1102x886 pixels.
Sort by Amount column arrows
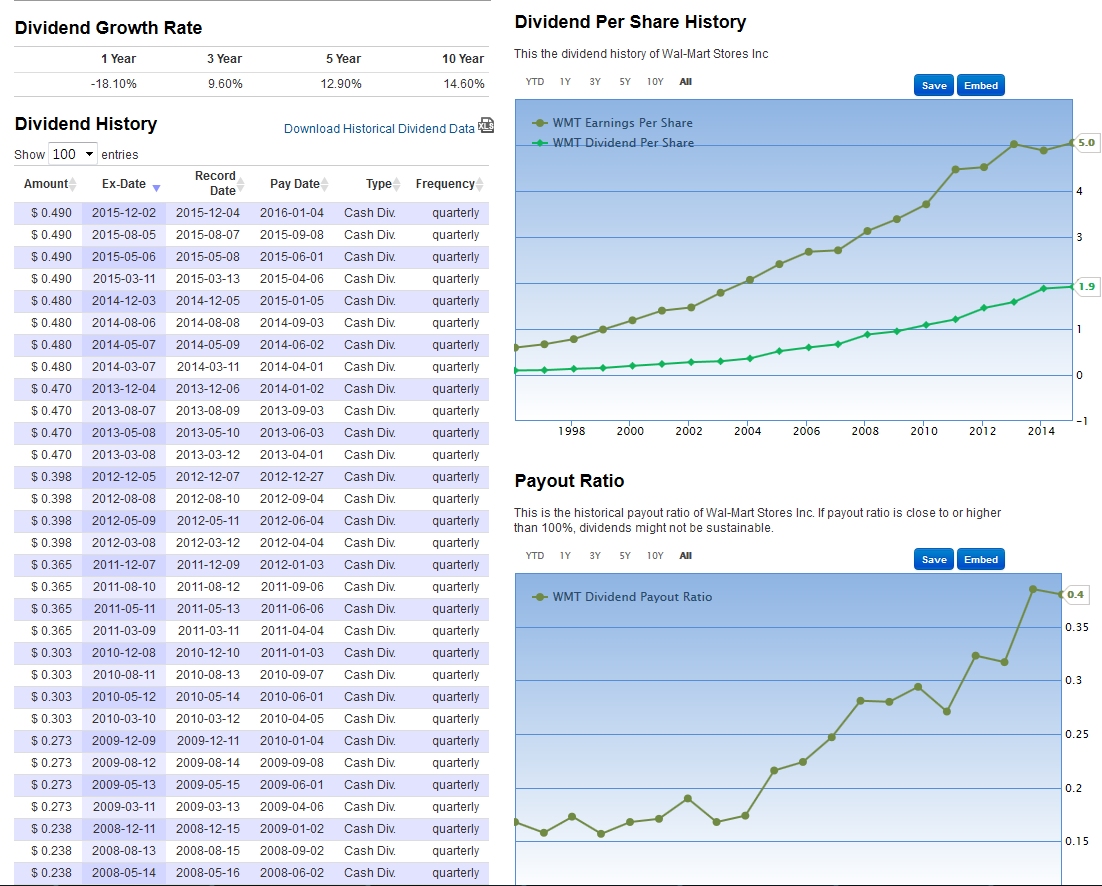tap(72, 184)
